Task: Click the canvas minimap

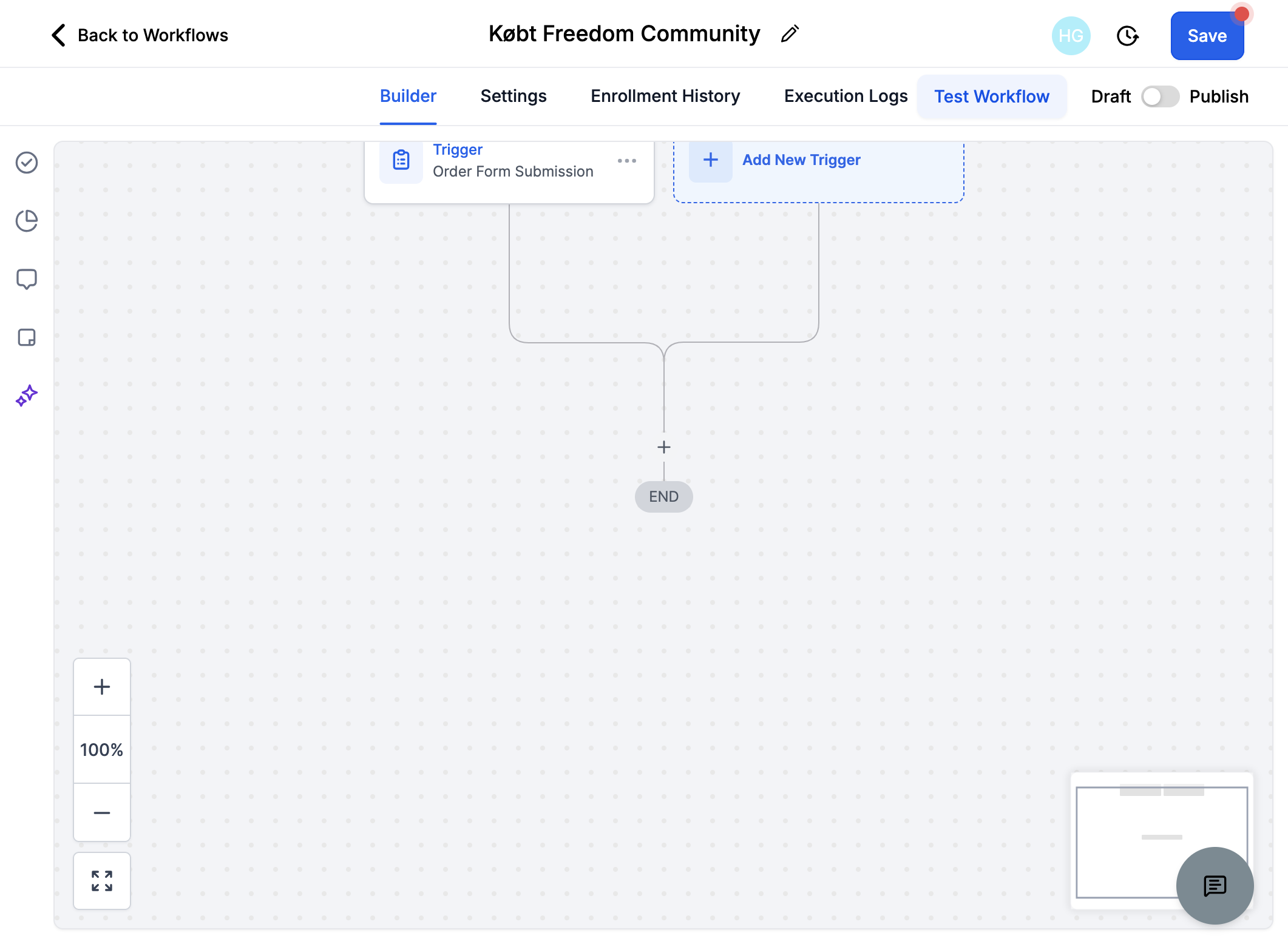Action: pyautogui.click(x=1161, y=841)
